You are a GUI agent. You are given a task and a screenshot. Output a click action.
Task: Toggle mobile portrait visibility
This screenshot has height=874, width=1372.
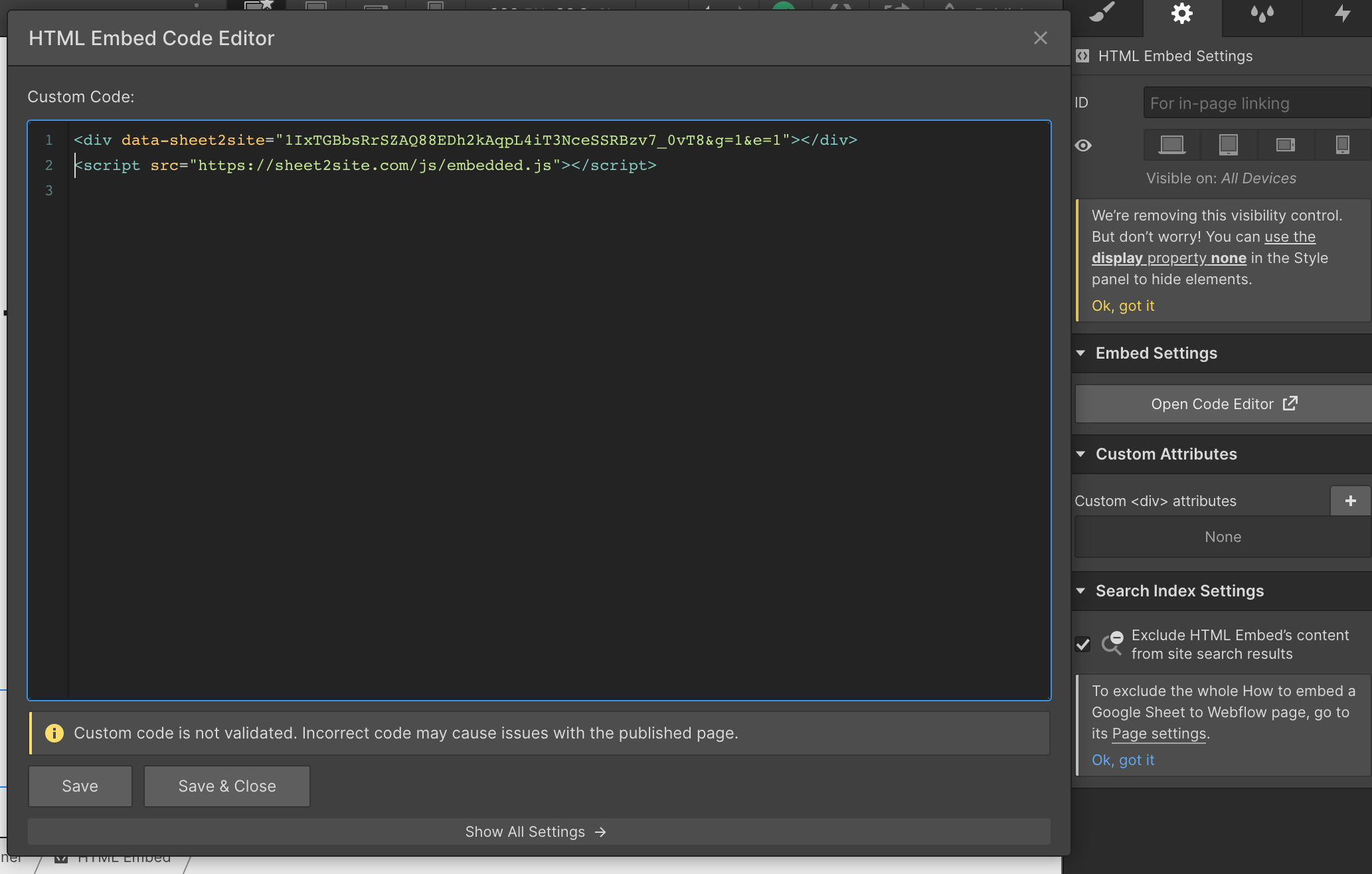[1342, 145]
